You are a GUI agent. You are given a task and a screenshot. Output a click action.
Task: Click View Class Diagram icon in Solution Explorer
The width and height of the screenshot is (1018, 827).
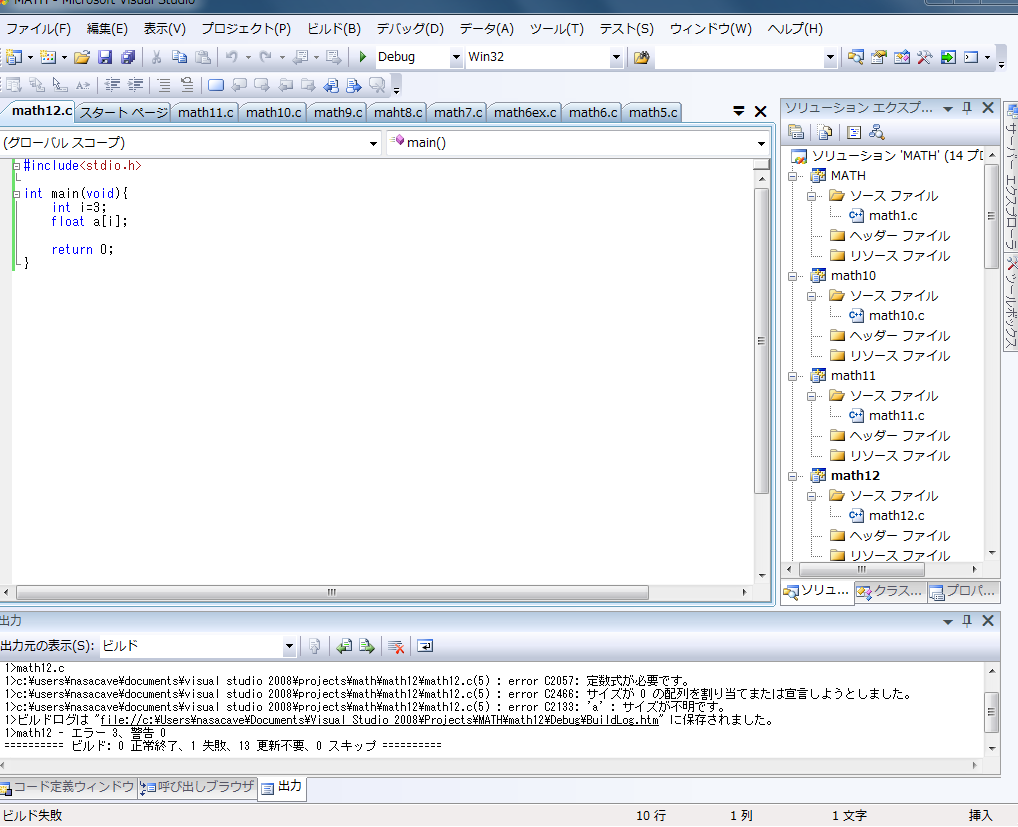coord(877,132)
